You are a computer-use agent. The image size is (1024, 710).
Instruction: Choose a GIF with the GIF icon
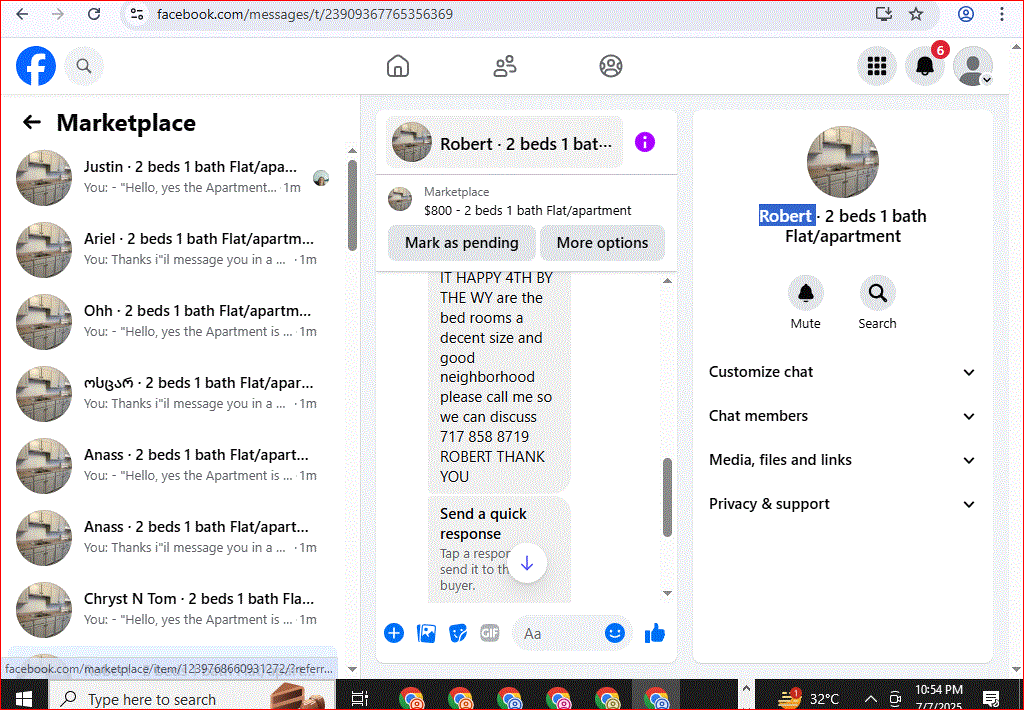[x=490, y=633]
